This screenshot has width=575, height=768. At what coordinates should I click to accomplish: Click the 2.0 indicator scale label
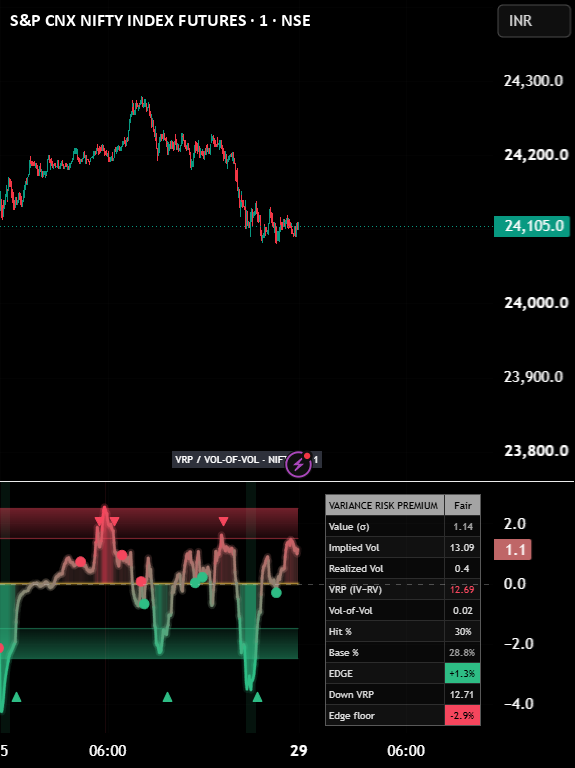coord(515,524)
